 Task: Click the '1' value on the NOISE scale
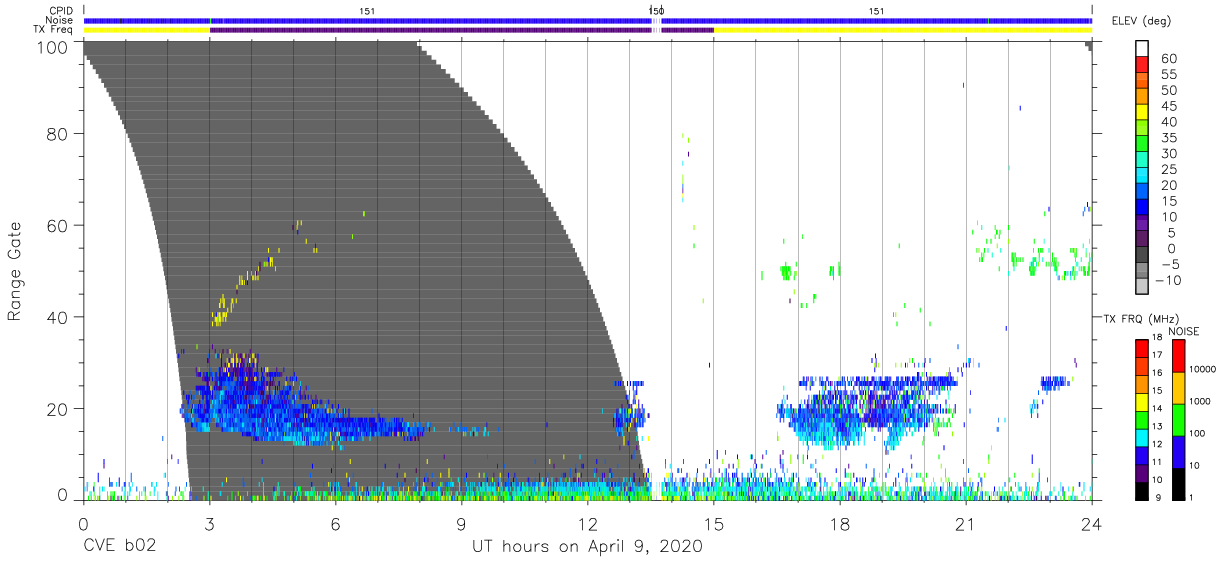[x=1192, y=496]
